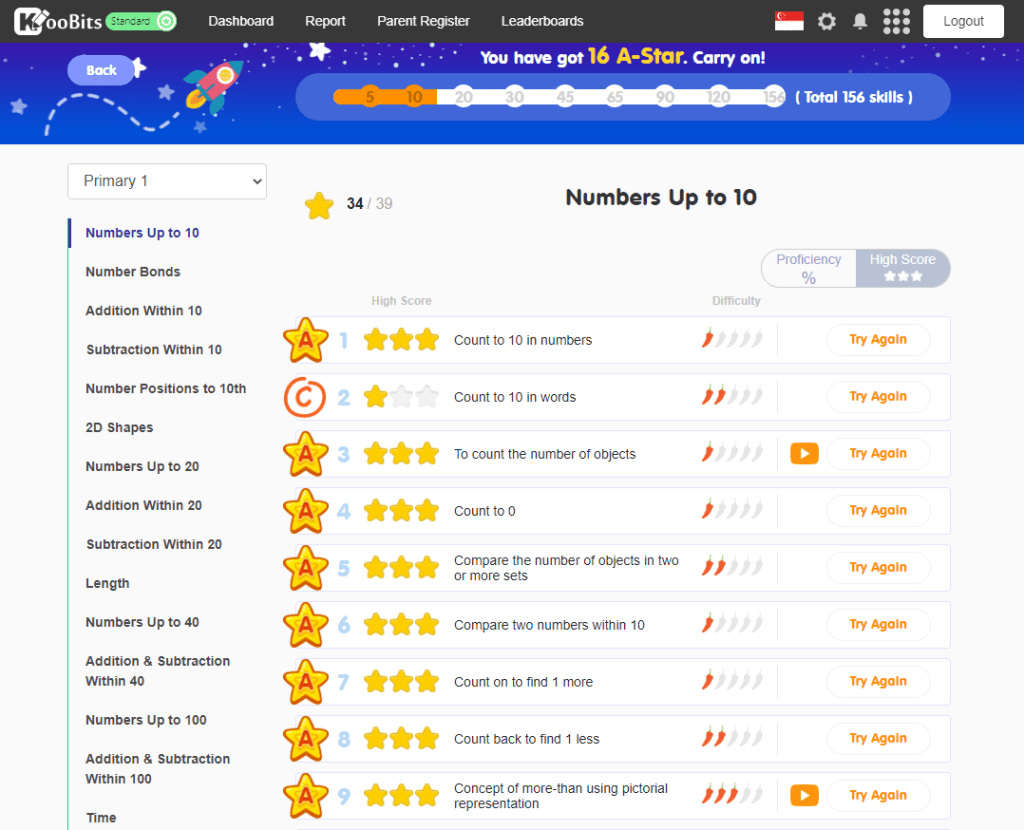Click the A-star badge for skill 1

(x=305, y=341)
